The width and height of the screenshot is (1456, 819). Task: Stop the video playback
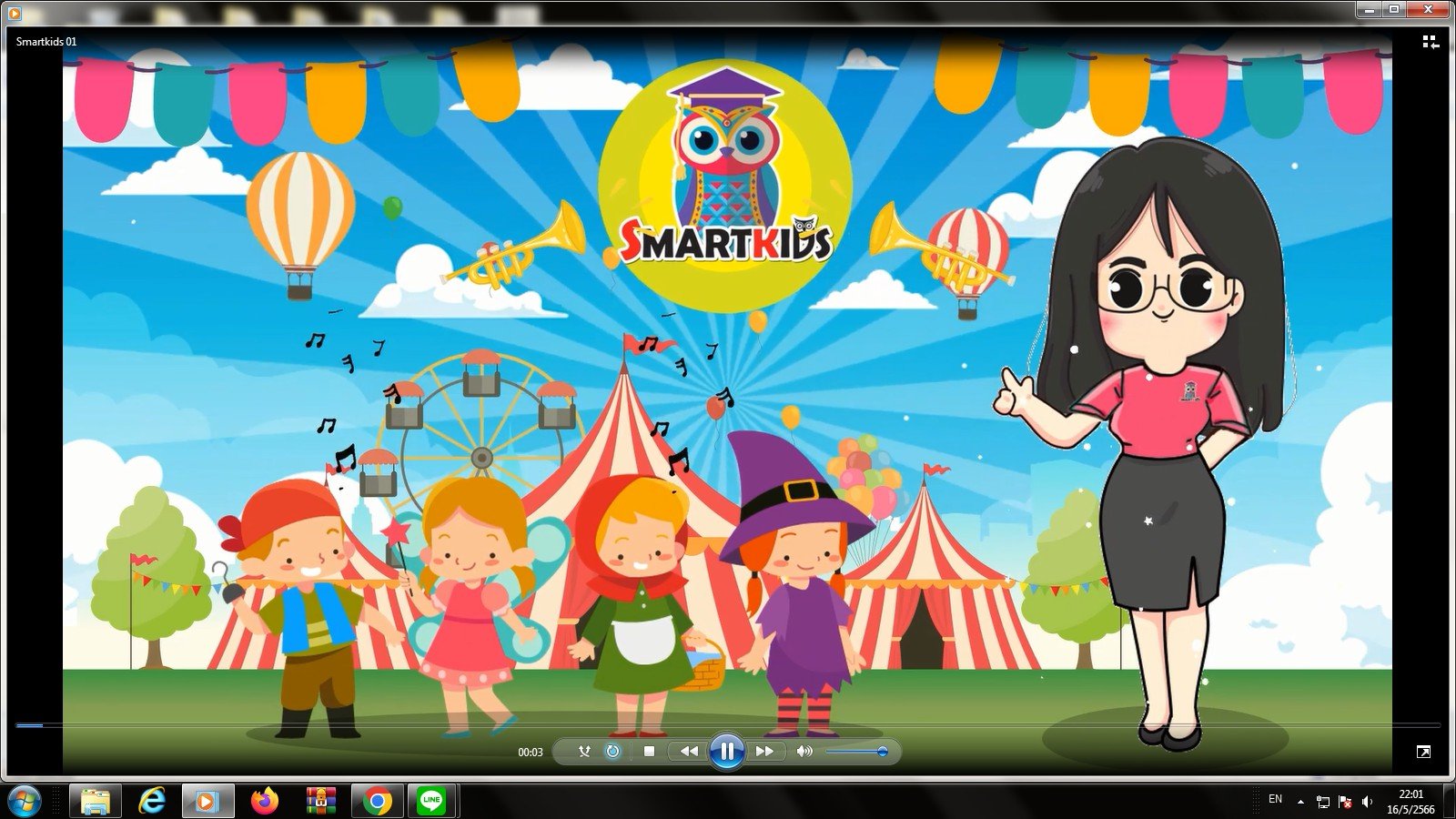pos(649,752)
